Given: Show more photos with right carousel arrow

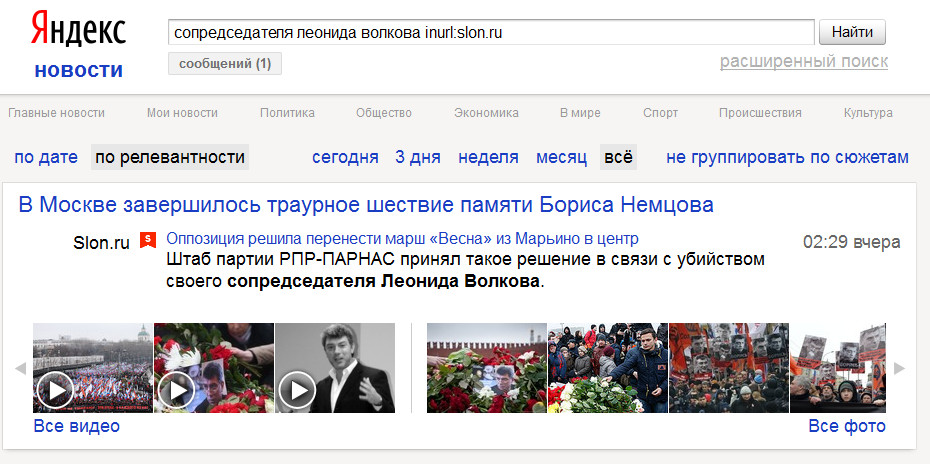Looking at the screenshot, I should point(900,368).
